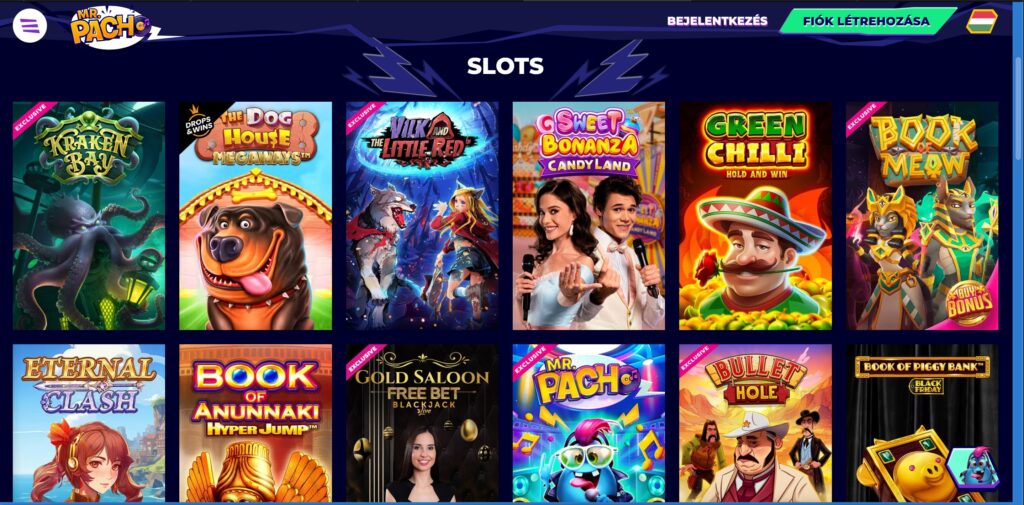The image size is (1024, 505).
Task: Open the Mr. Pacho slot game
Action: (588, 423)
